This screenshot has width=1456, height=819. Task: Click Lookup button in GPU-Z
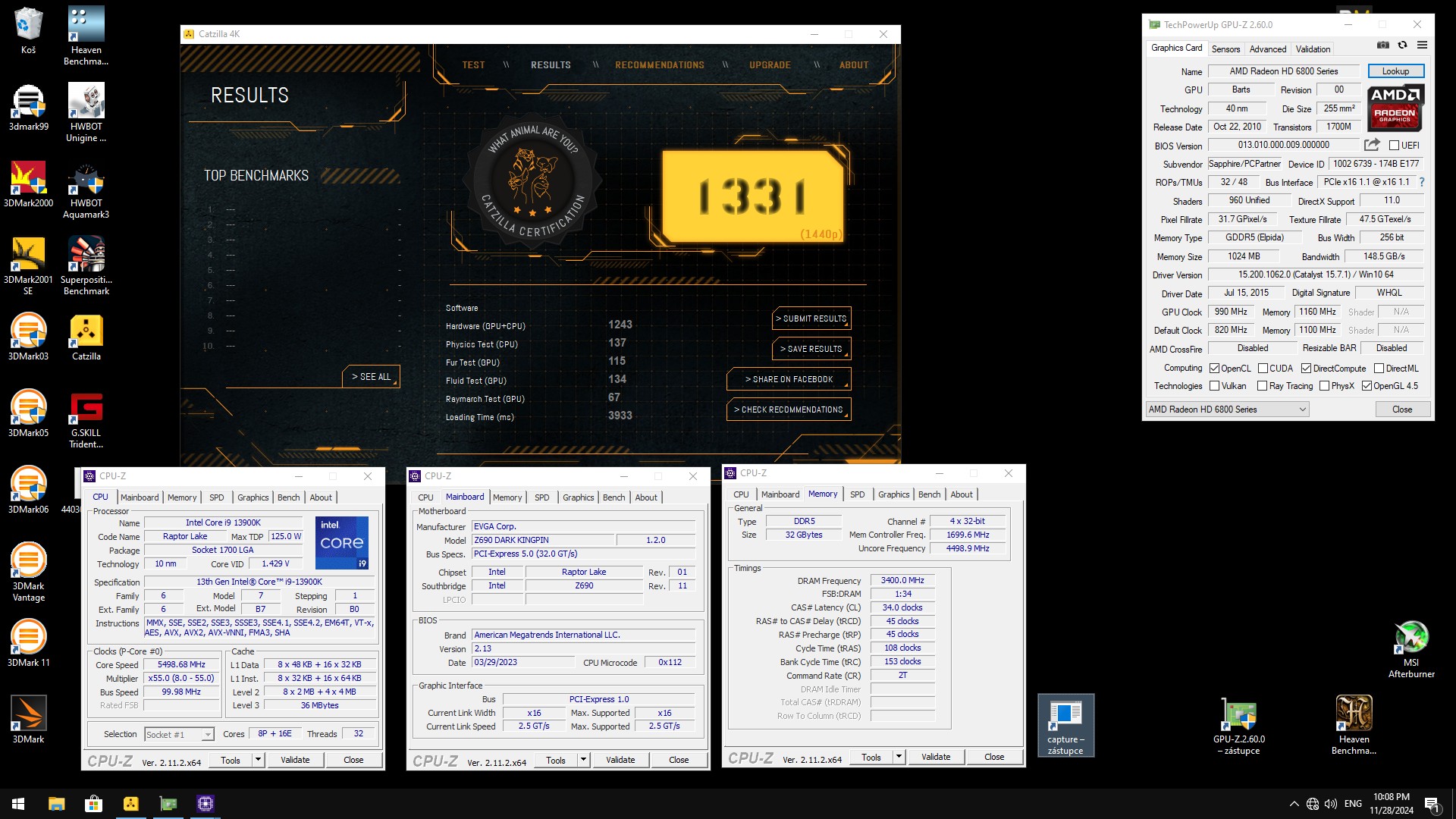pyautogui.click(x=1395, y=71)
